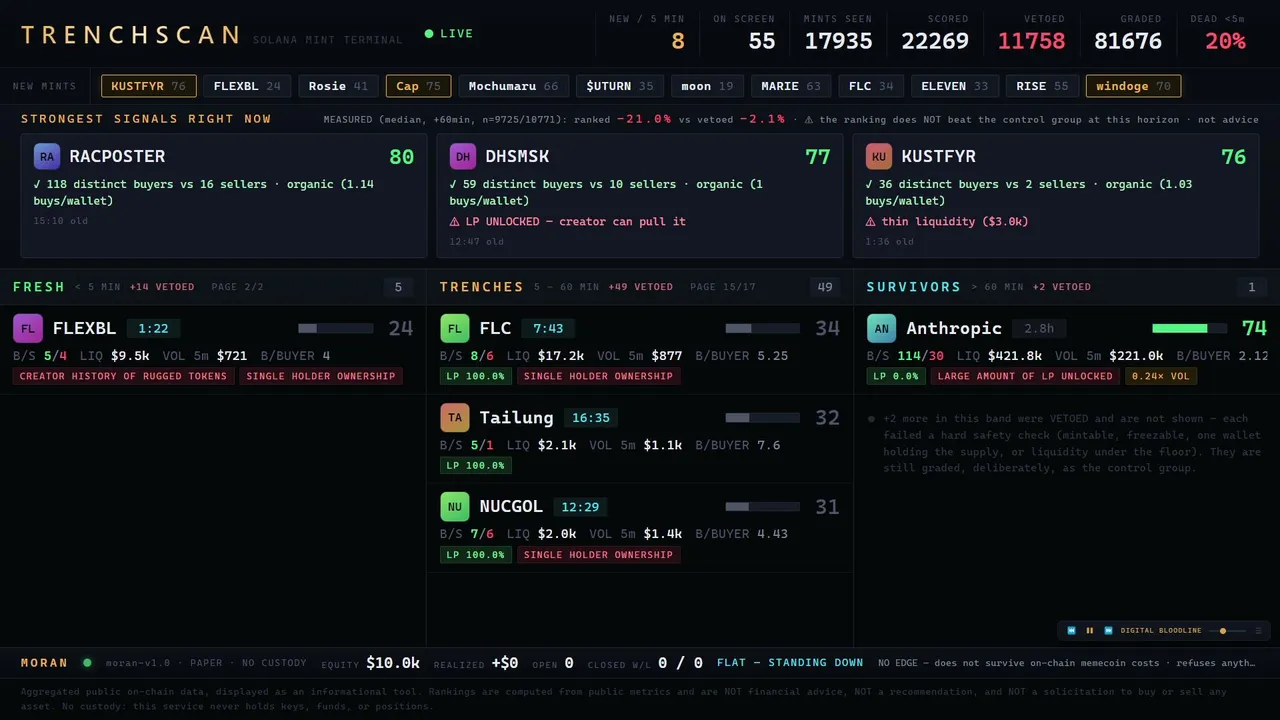
Task: Select the ELEVEN 33 new mint chip
Action: 954,86
